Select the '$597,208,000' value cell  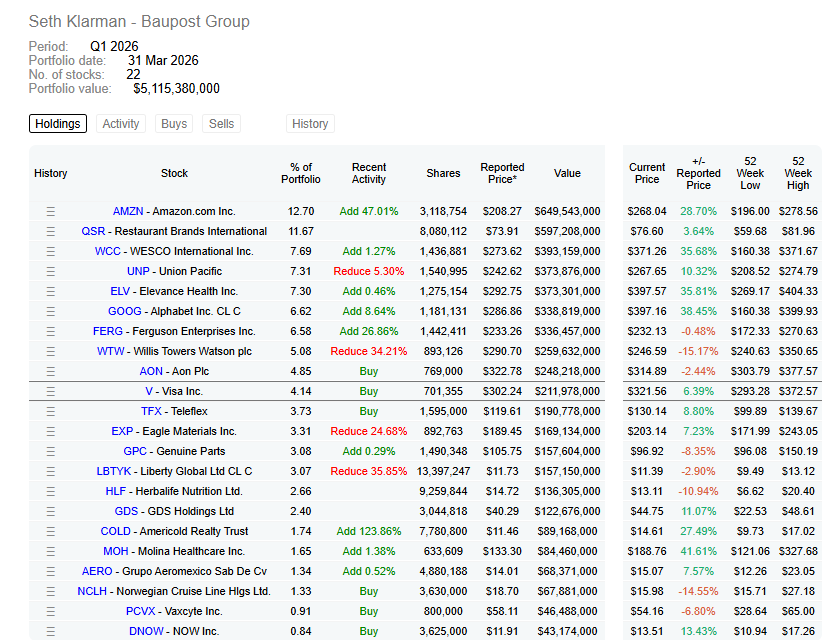567,231
